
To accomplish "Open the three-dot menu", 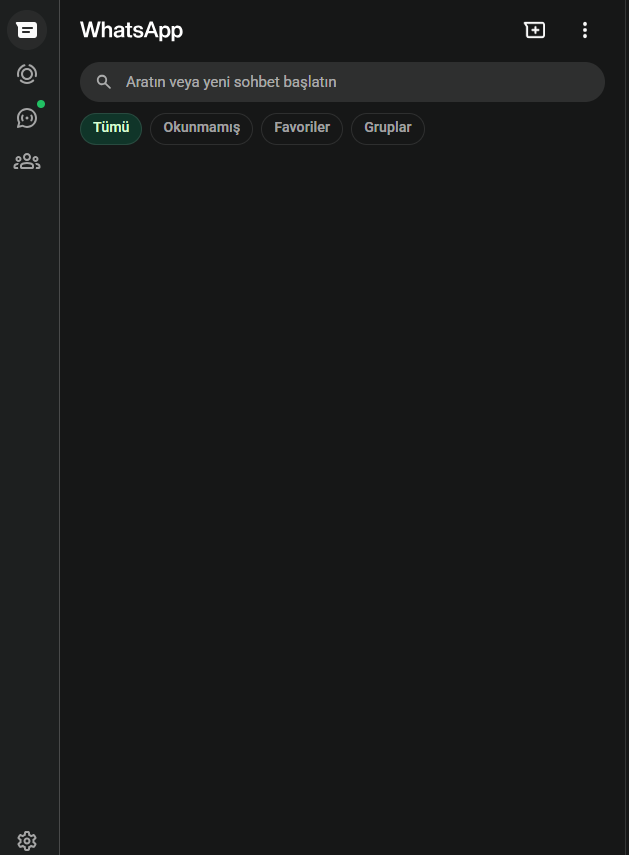I will (585, 30).
